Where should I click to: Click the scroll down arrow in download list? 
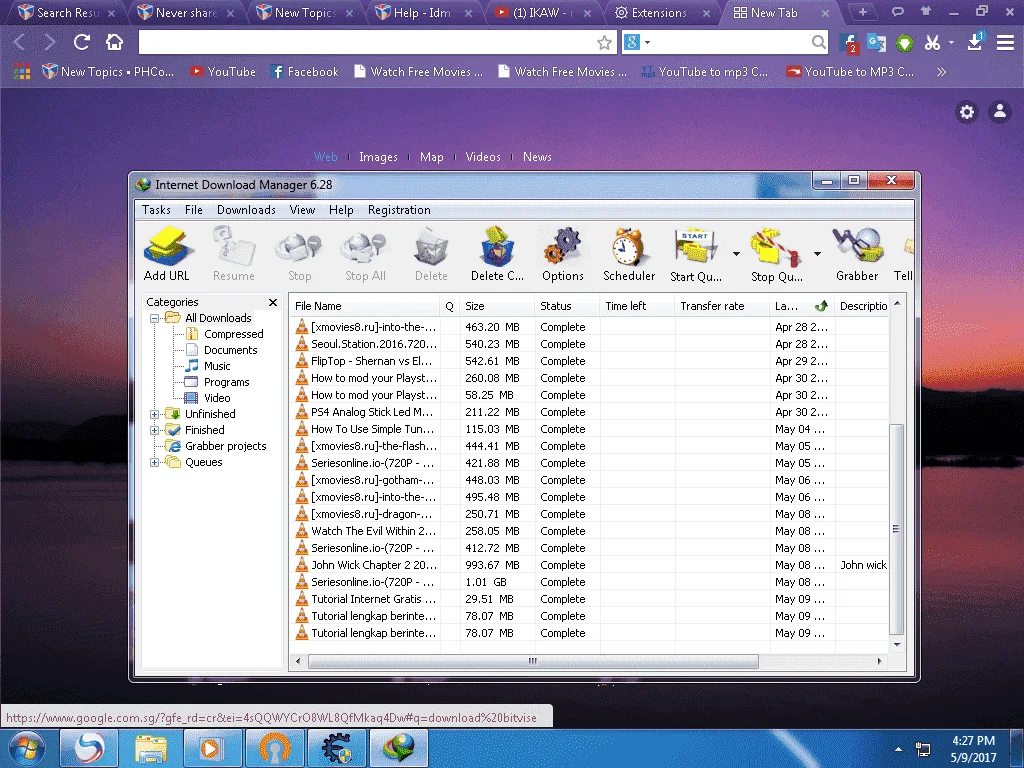[x=897, y=645]
